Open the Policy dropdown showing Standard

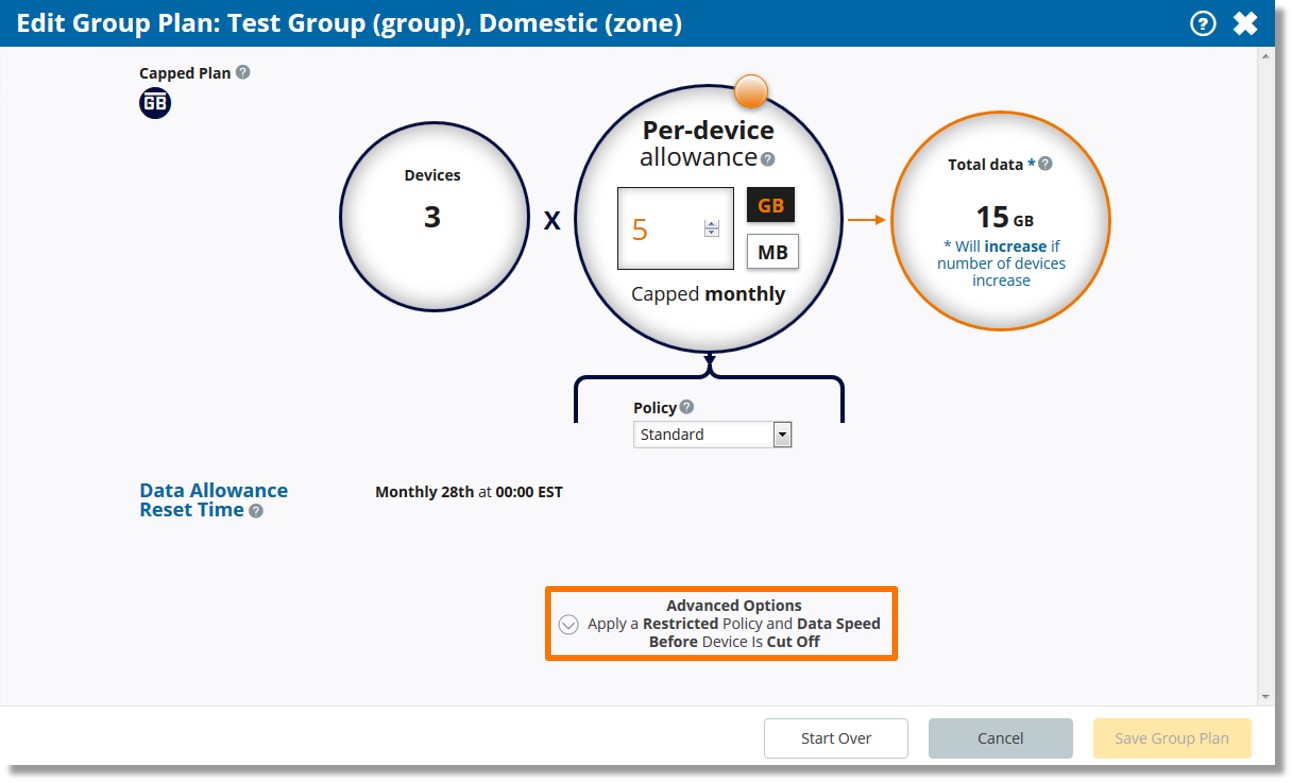pyautogui.click(x=713, y=434)
